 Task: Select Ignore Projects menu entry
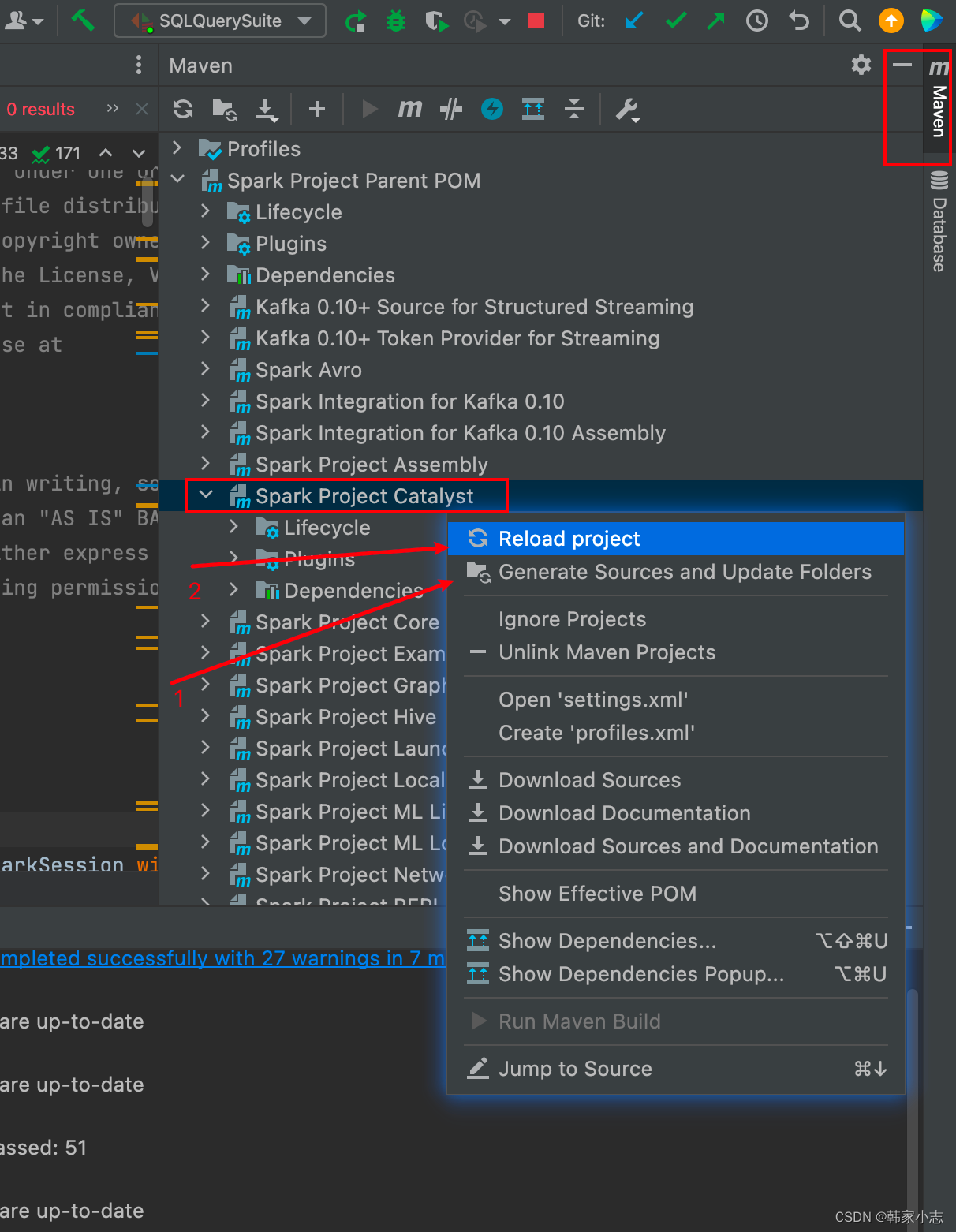coord(676,619)
